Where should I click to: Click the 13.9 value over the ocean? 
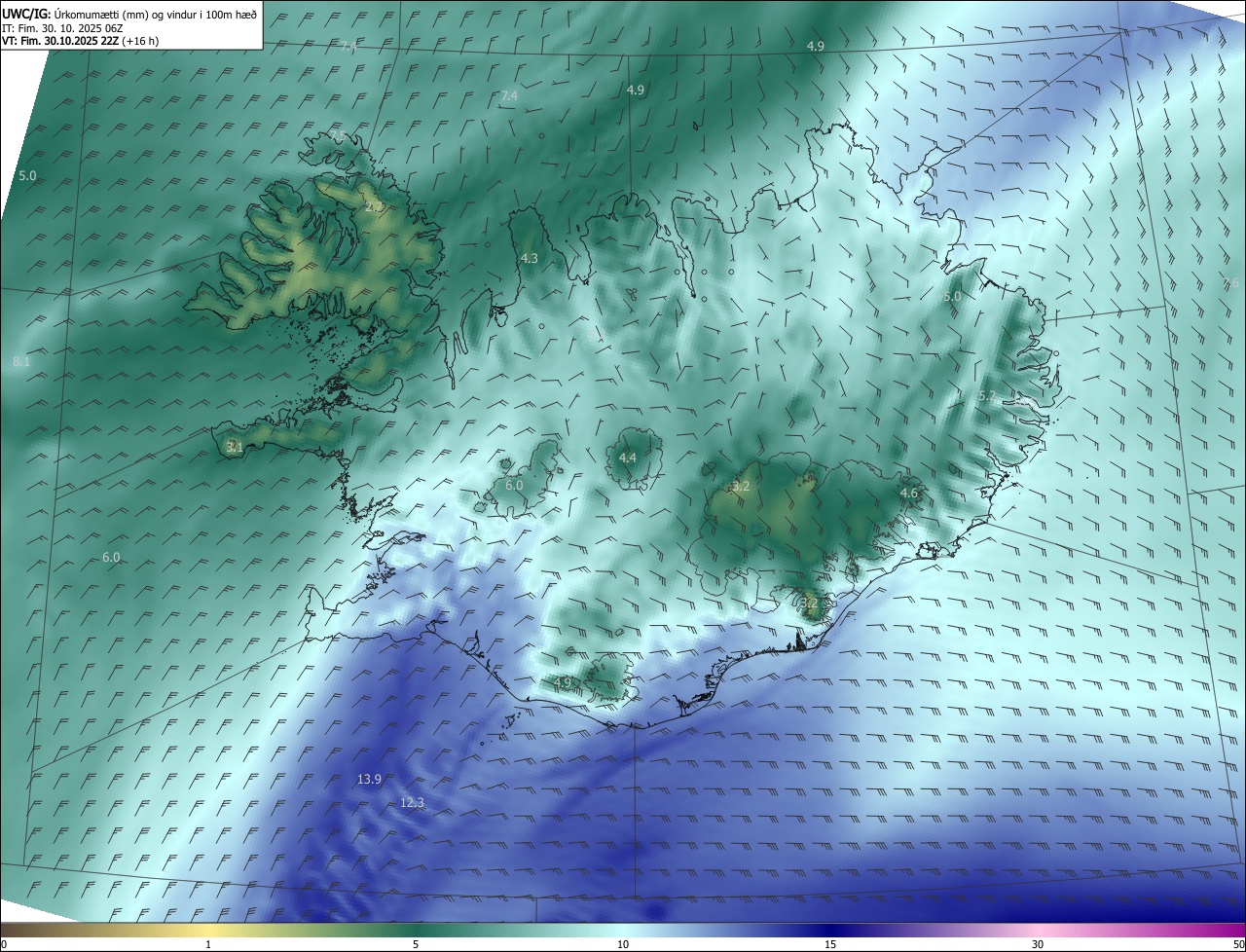point(369,780)
